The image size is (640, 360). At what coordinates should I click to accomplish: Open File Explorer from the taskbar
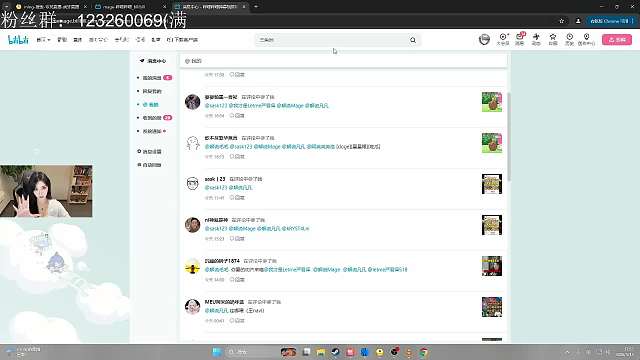click(x=321, y=352)
